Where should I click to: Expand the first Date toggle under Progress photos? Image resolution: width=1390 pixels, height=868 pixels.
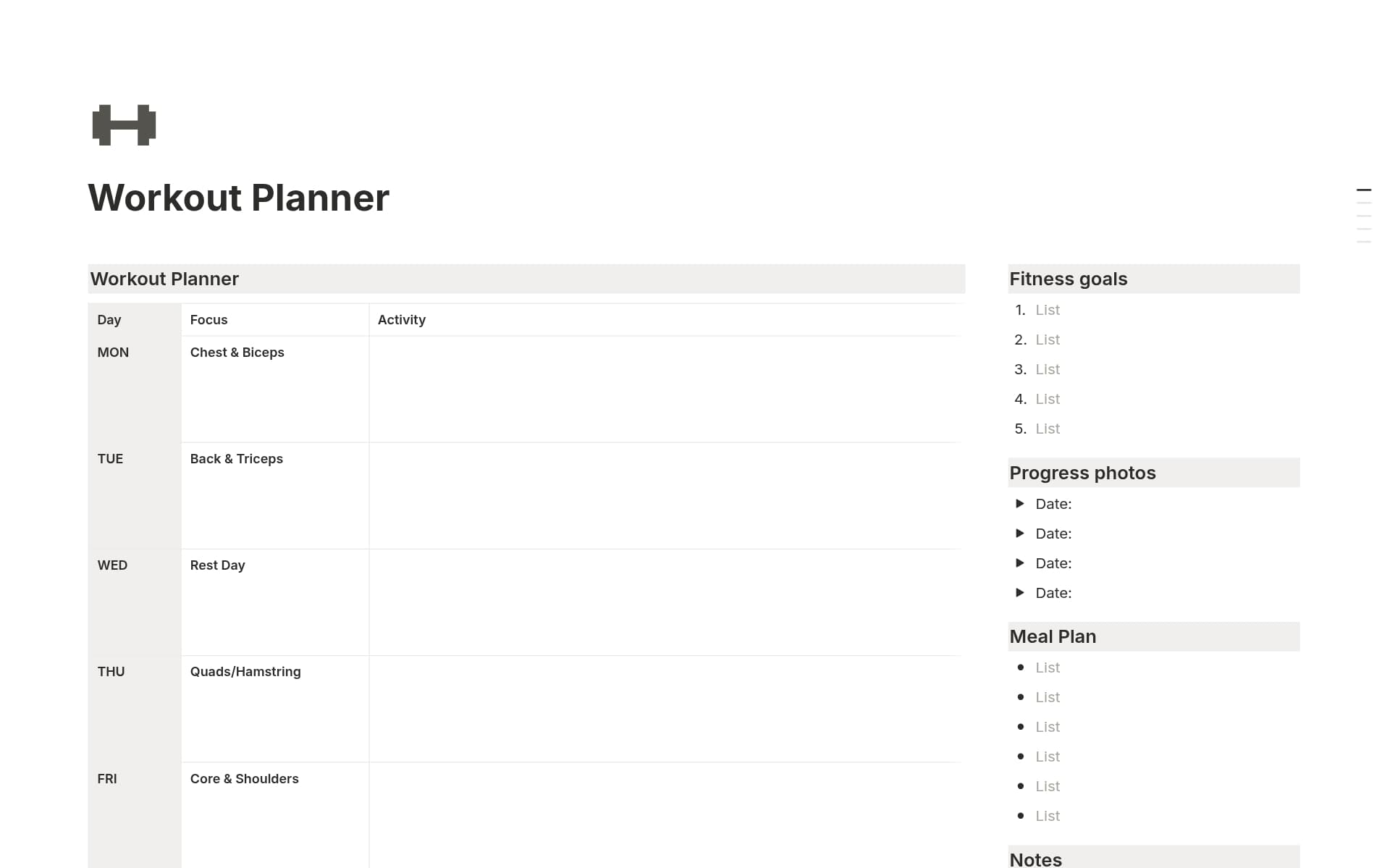[1021, 503]
